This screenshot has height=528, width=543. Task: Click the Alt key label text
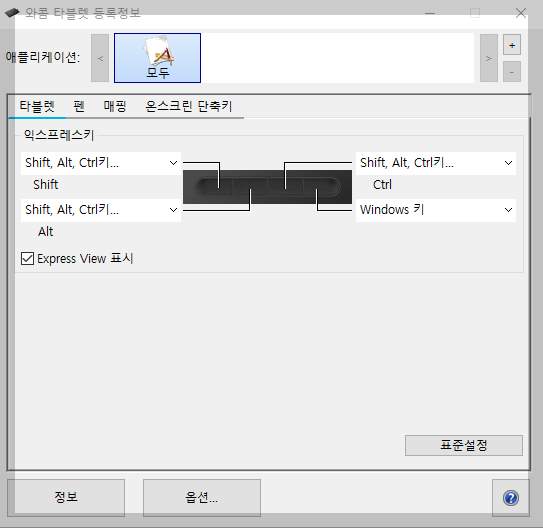(45, 232)
